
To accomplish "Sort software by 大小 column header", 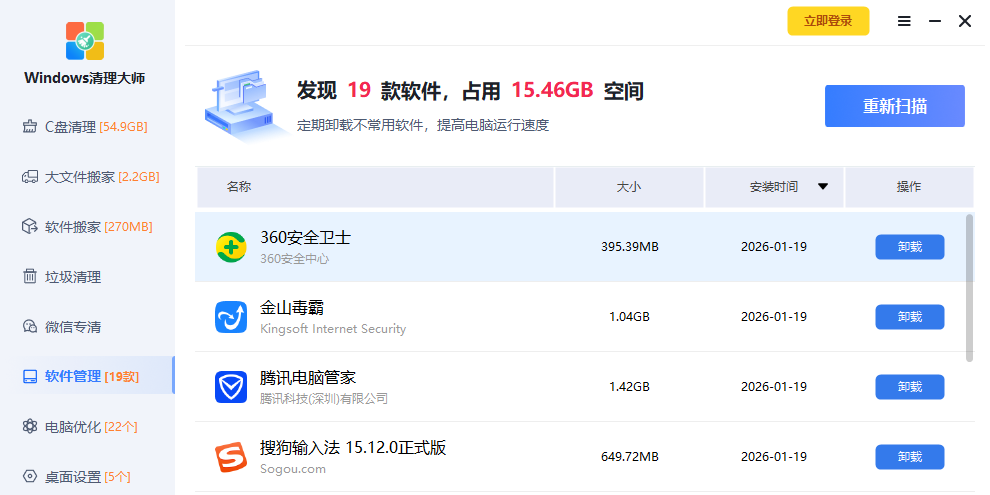I will [x=629, y=187].
